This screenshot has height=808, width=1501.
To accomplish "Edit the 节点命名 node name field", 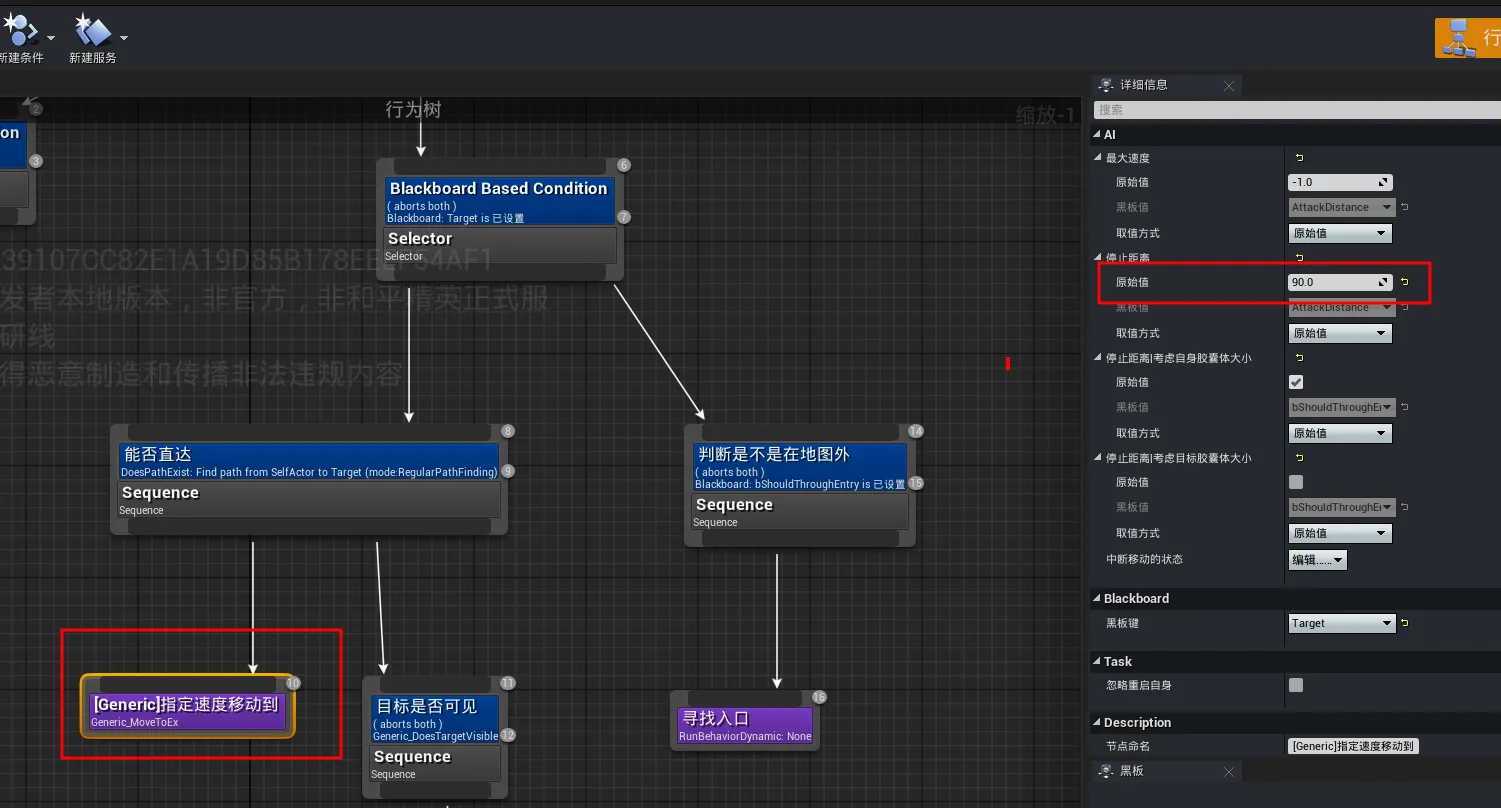I will [1353, 746].
